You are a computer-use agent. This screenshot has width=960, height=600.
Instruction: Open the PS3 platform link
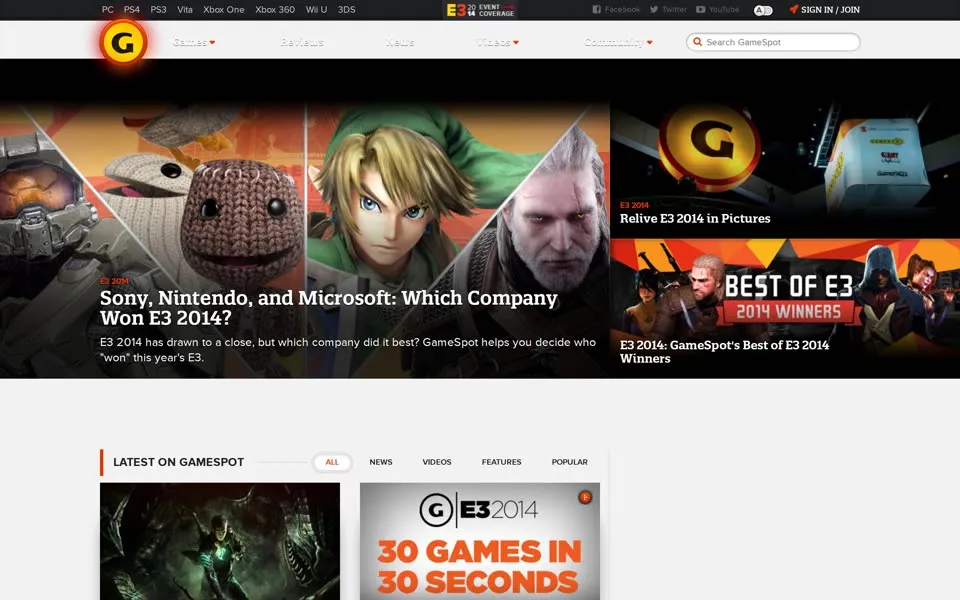click(x=159, y=10)
